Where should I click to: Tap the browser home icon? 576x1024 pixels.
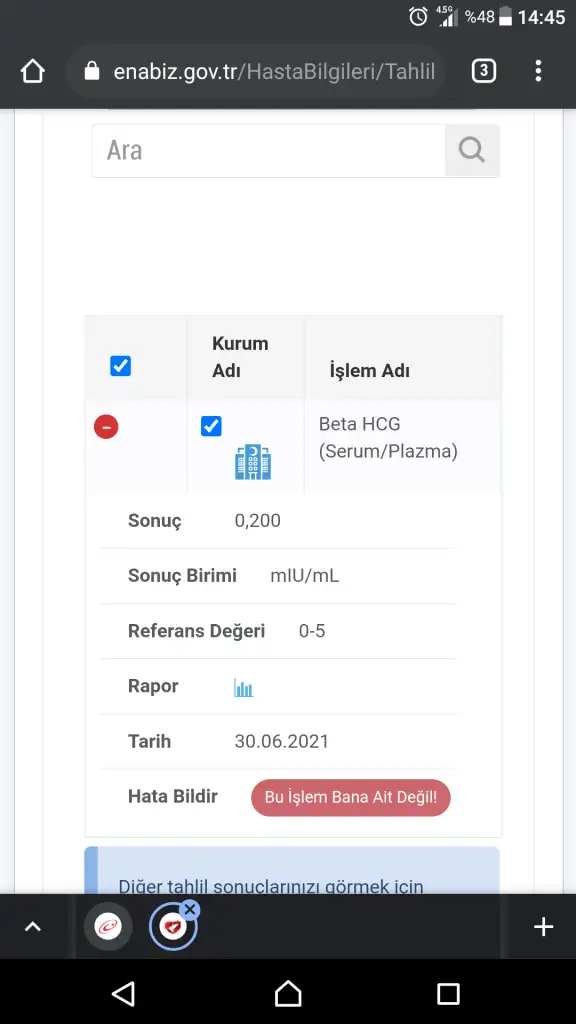click(33, 71)
